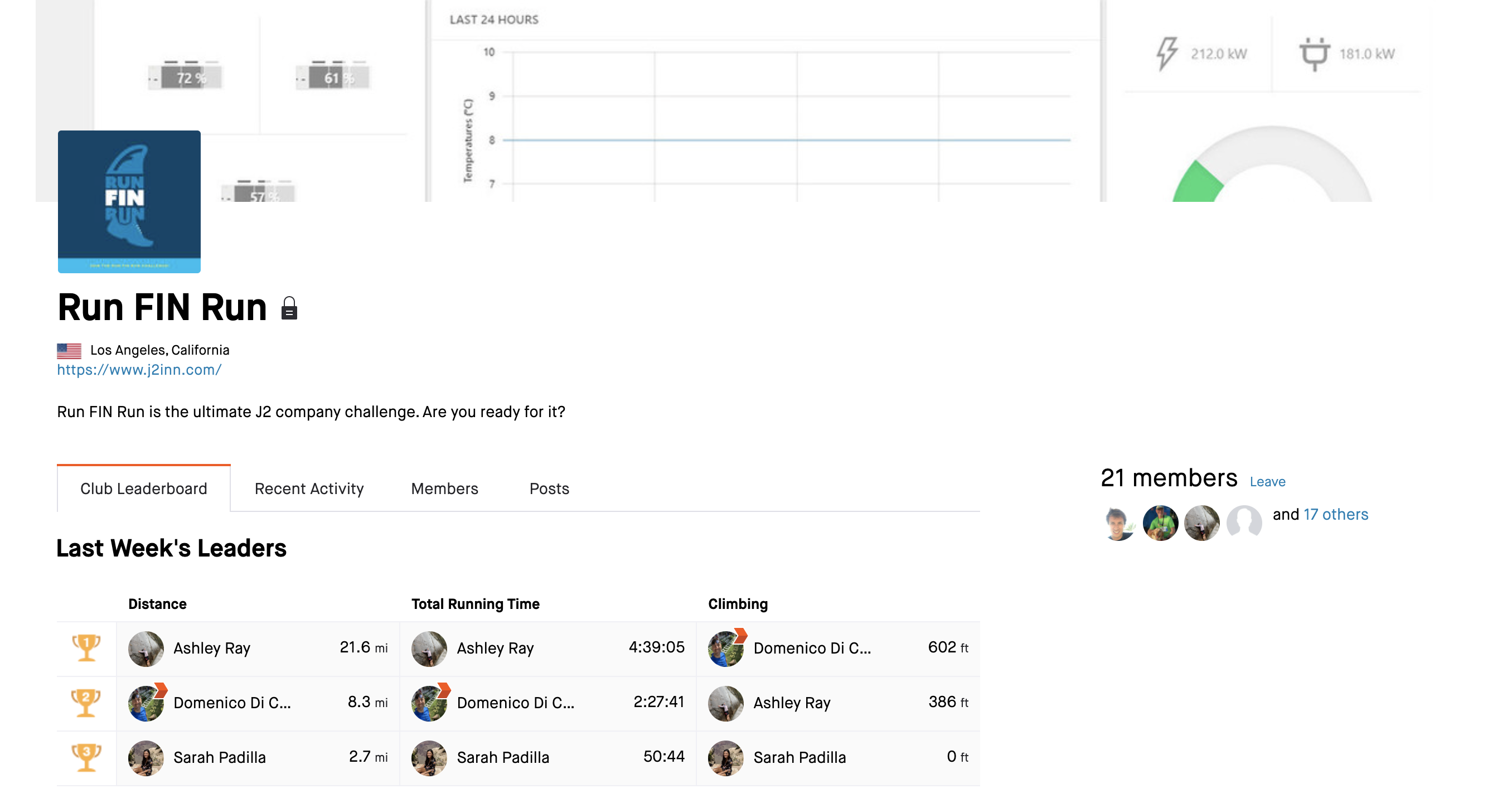Open Ashley Ray name in Total Running Time
Screen dimensions: 1512x803
coord(496,648)
